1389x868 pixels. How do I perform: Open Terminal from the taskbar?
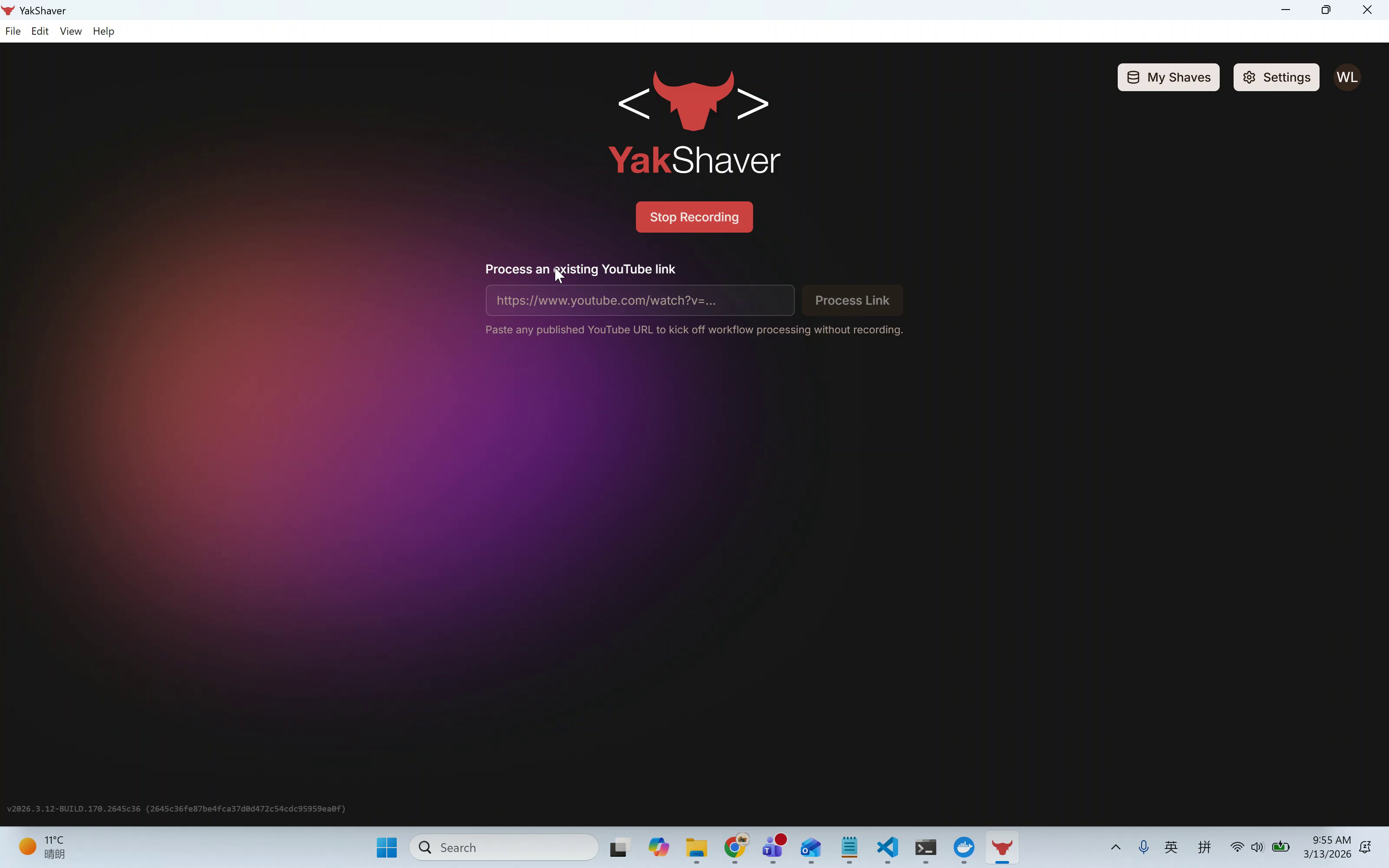click(x=925, y=847)
